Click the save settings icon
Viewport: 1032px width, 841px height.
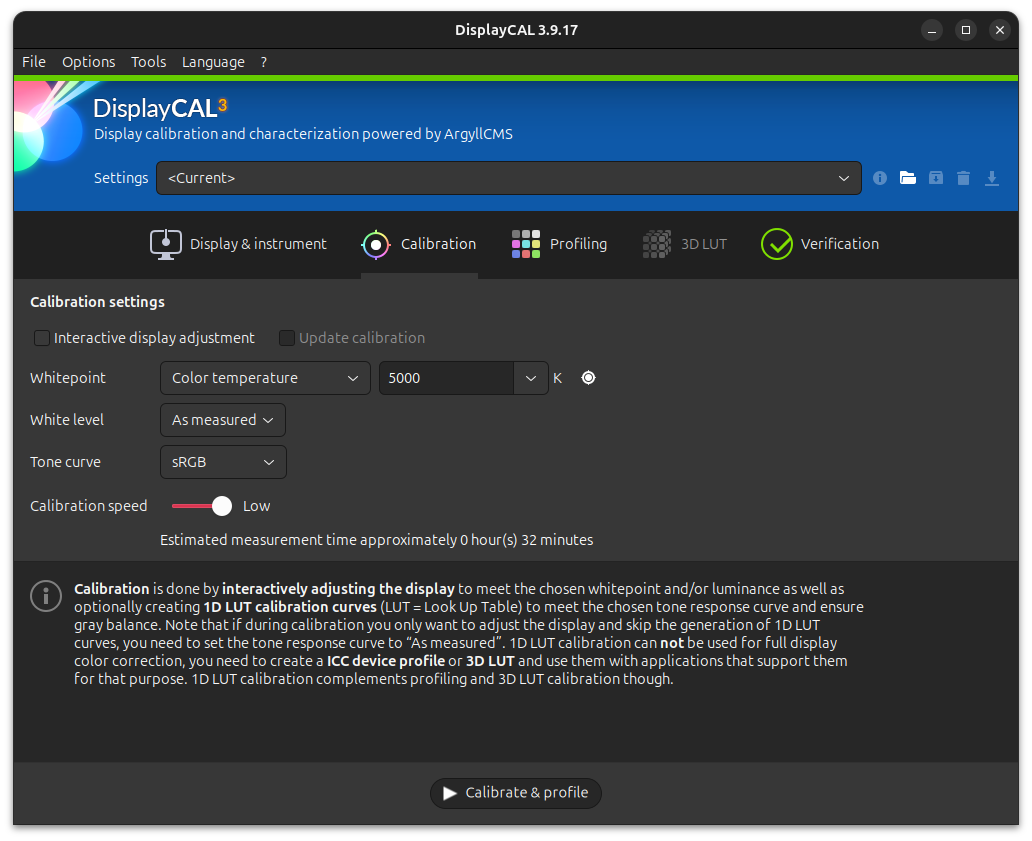pyautogui.click(x=936, y=178)
